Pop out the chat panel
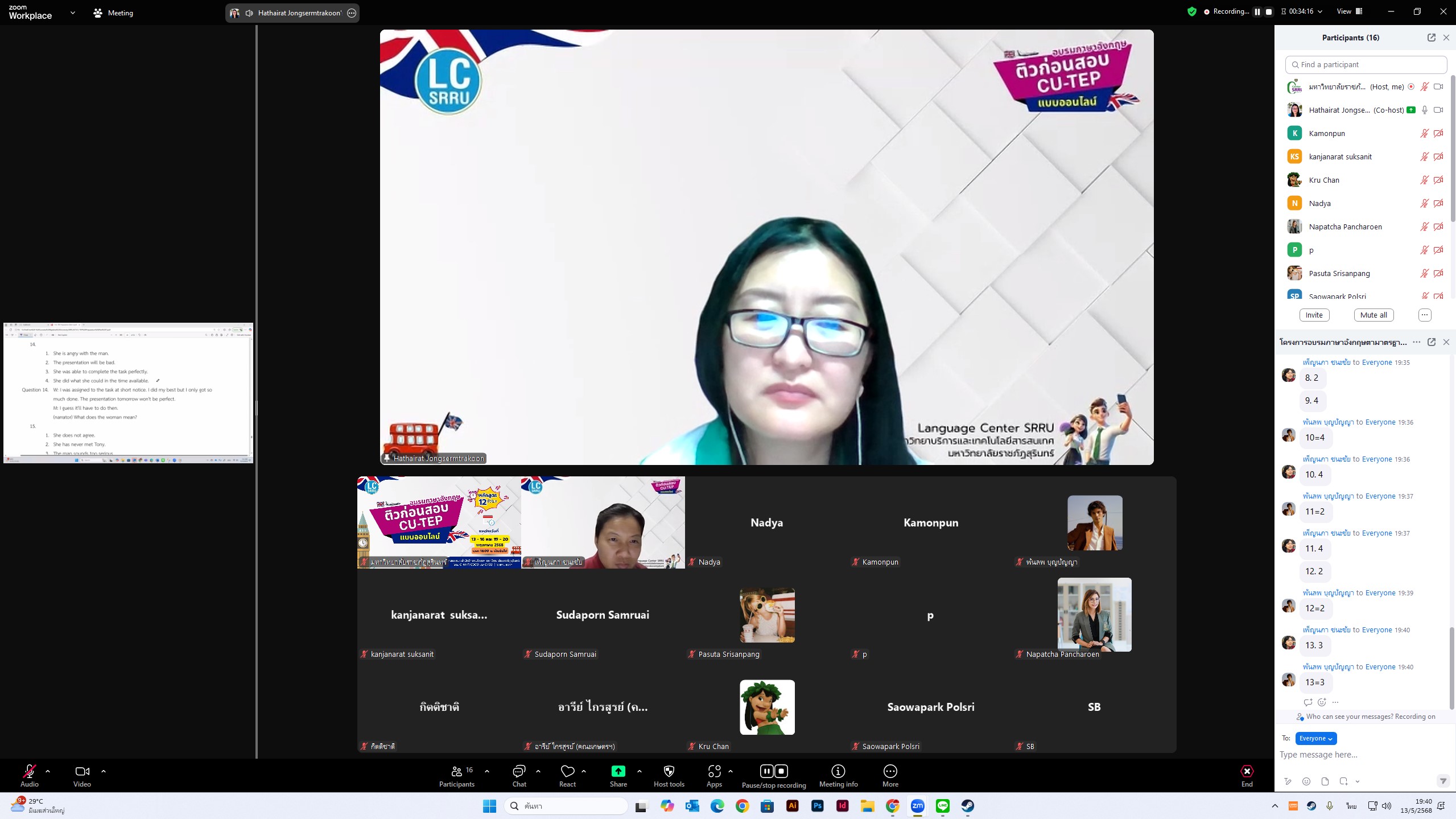The image size is (1456, 819). [1431, 342]
